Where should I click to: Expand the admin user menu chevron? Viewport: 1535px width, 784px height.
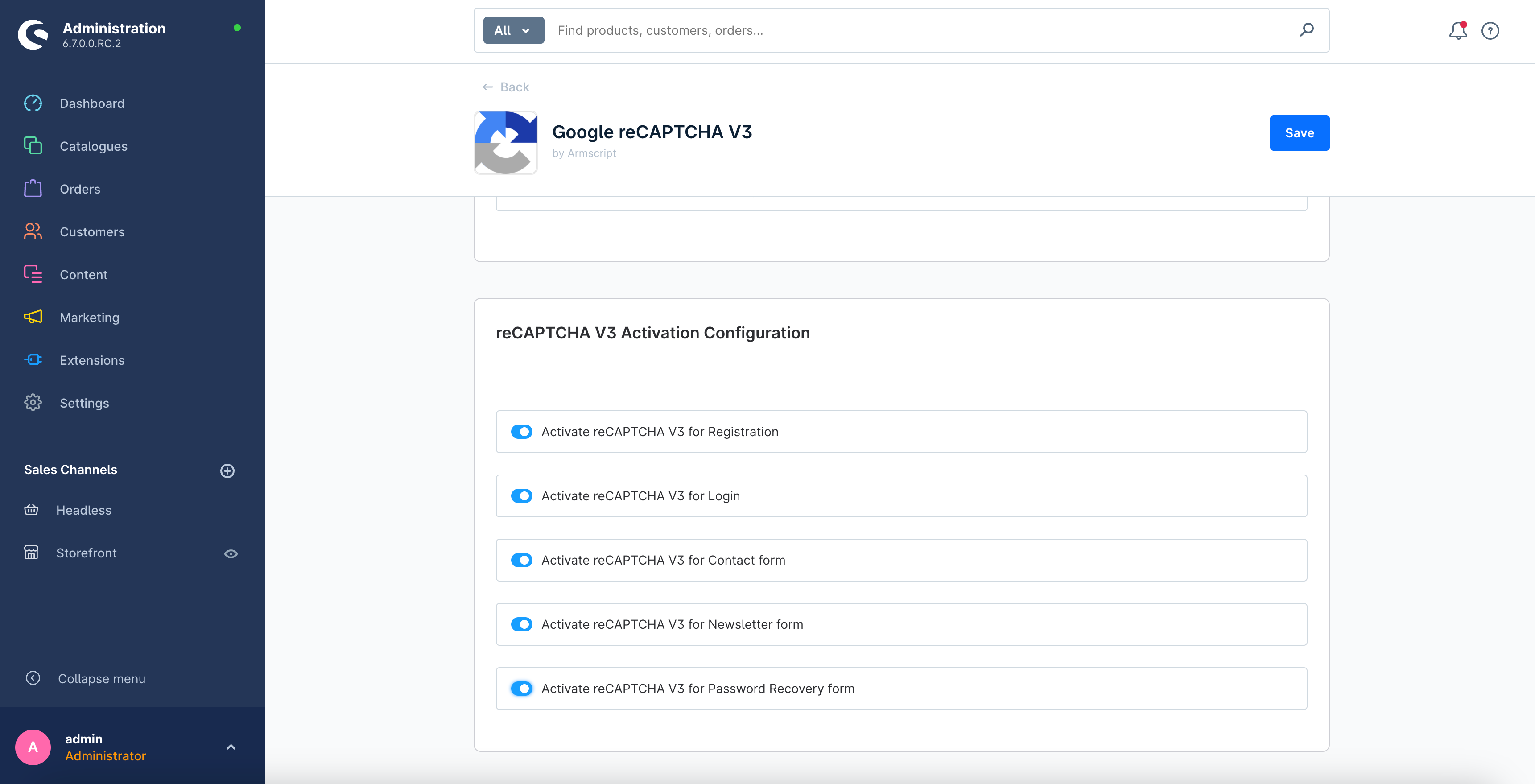pos(231,747)
